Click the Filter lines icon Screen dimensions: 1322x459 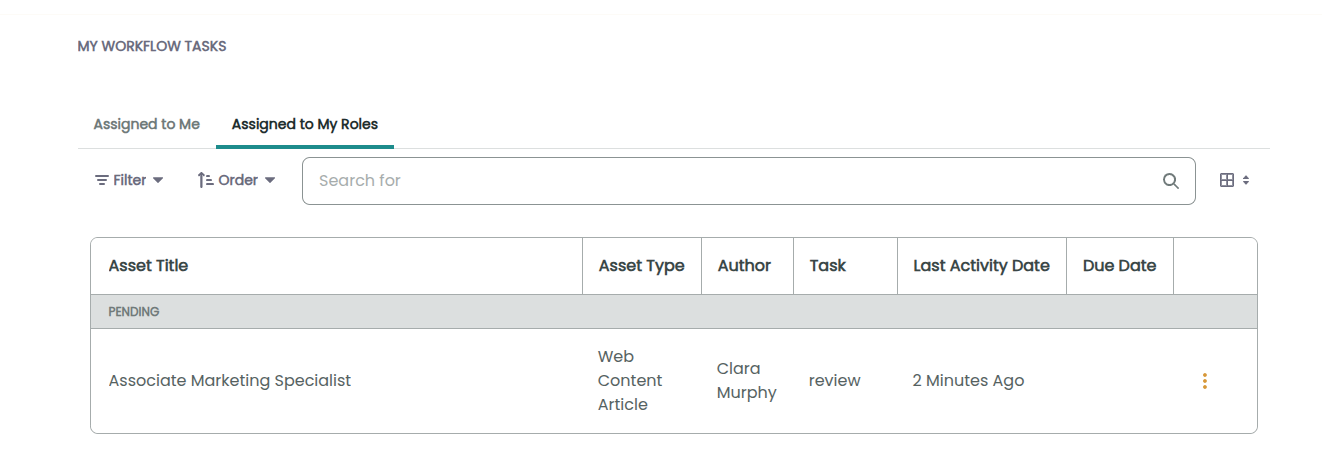tap(102, 181)
